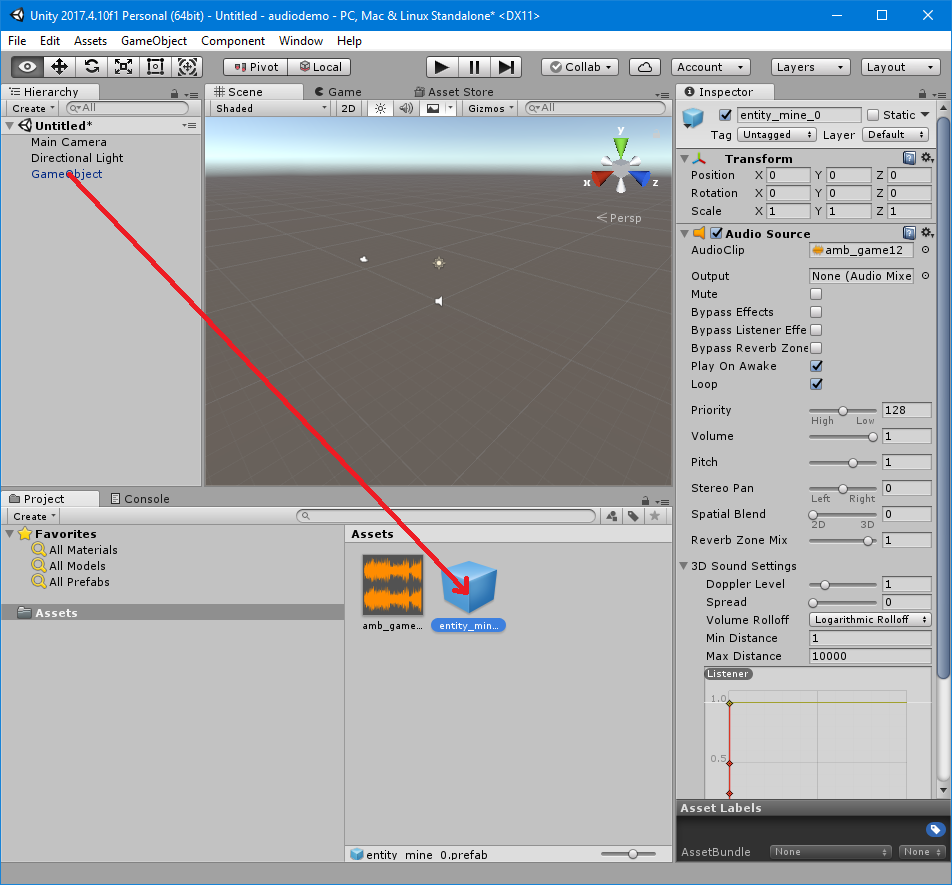Open Transform component gear settings

(927, 158)
